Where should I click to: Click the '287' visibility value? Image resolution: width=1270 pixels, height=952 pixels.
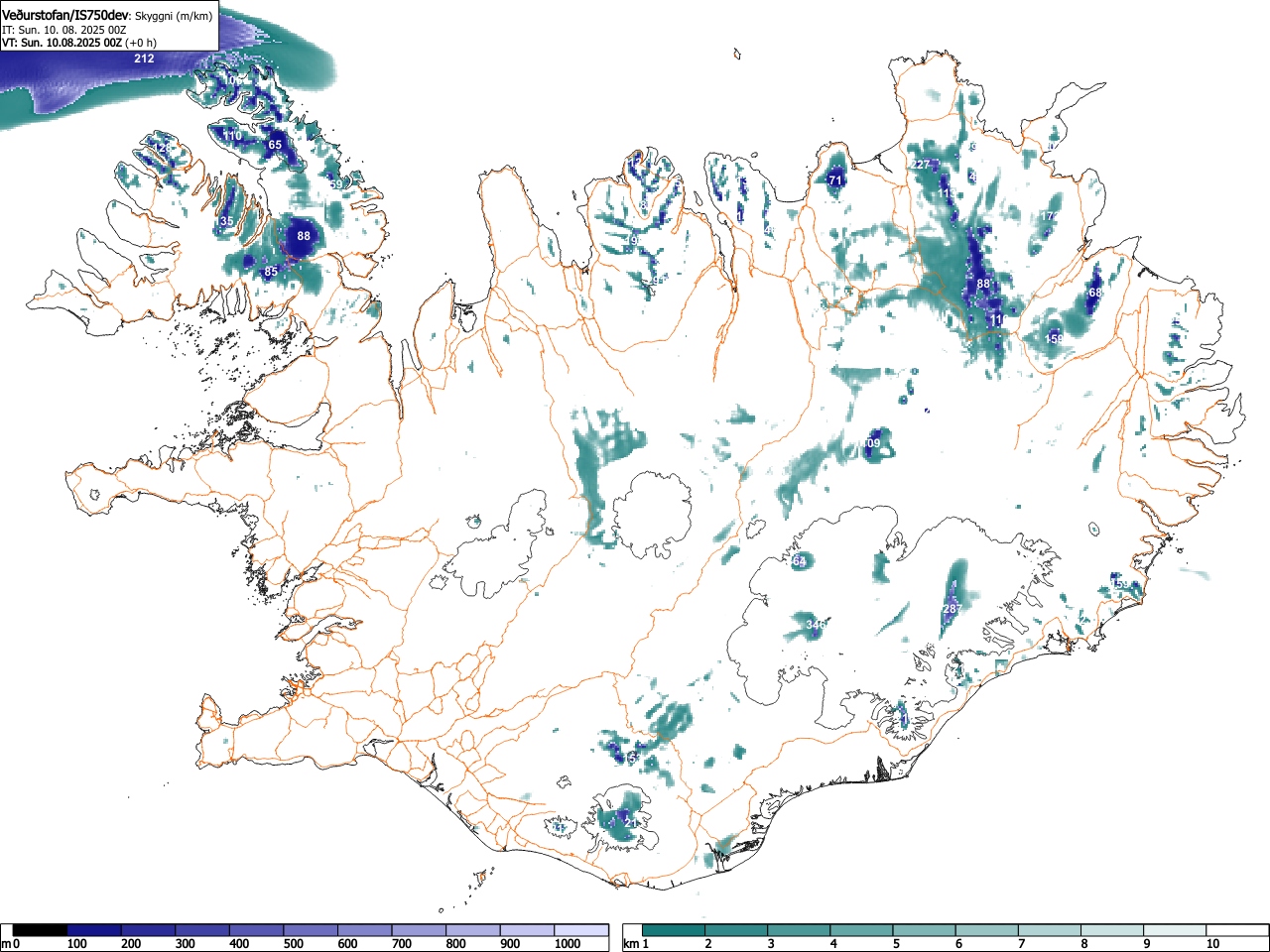point(952,609)
